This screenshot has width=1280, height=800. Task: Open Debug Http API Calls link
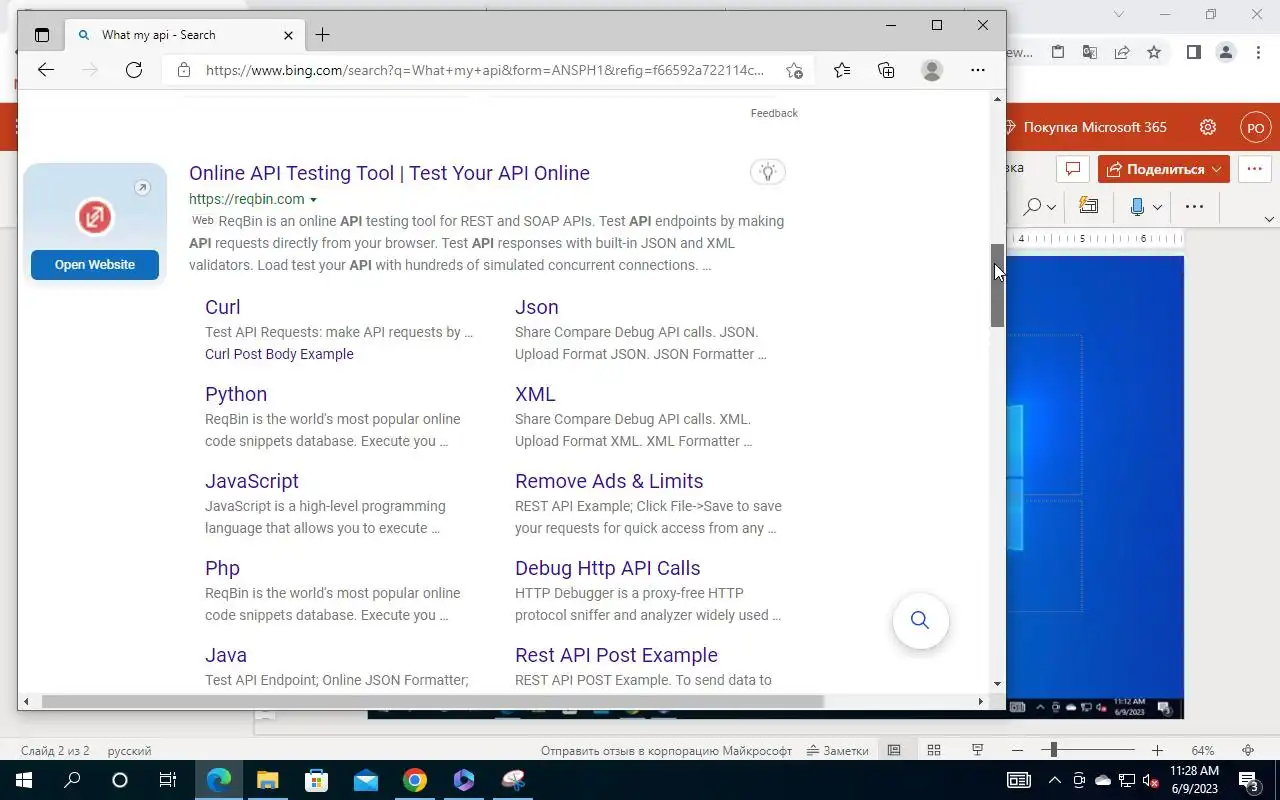coord(608,568)
